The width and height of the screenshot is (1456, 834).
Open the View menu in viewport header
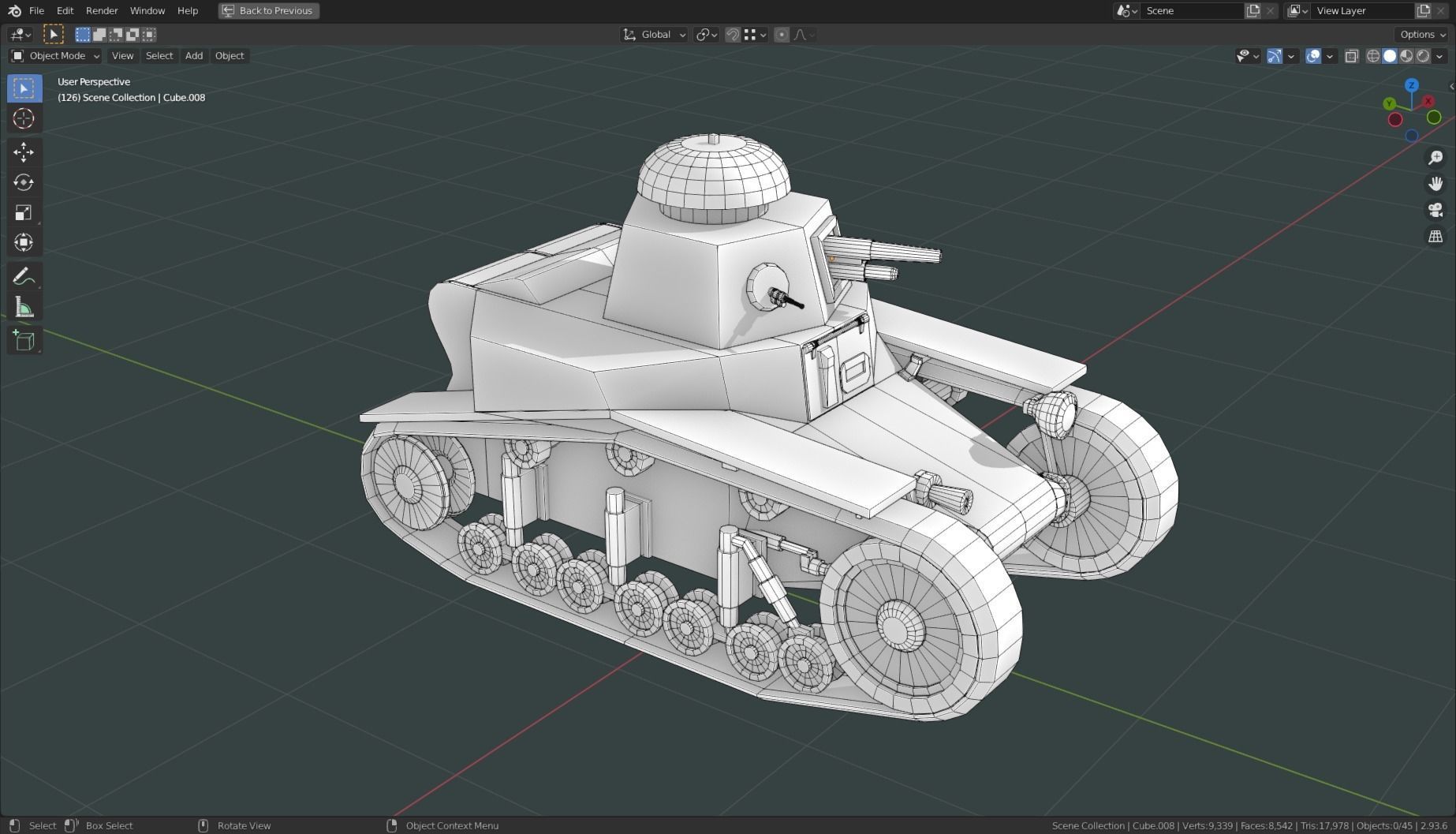(x=122, y=56)
